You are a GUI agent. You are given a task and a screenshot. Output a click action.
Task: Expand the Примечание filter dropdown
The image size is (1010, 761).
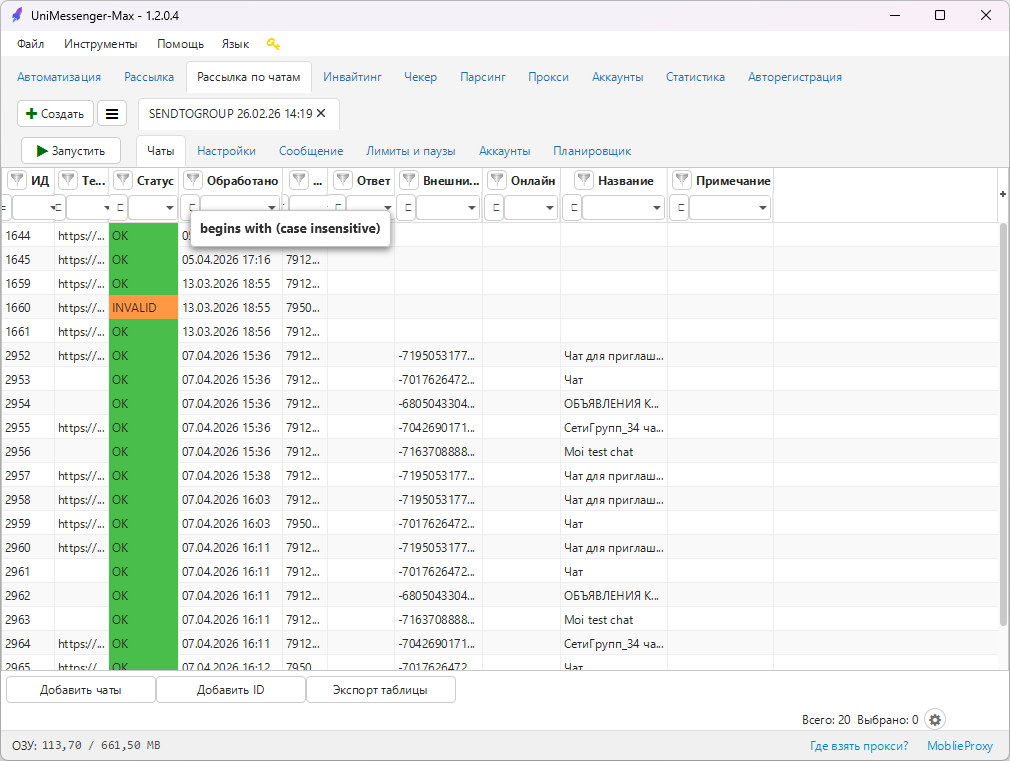pyautogui.click(x=763, y=207)
